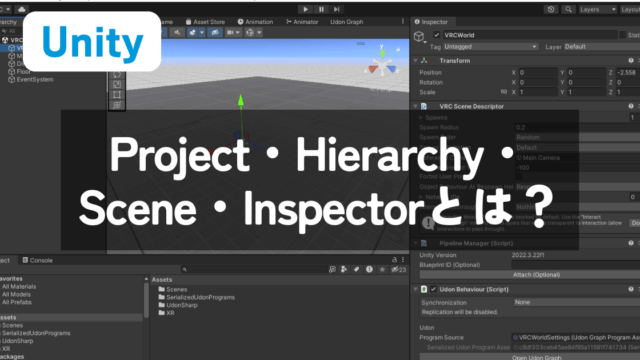Click the Open Udon Graph button
The height and width of the screenshot is (360, 640).
tap(530, 357)
